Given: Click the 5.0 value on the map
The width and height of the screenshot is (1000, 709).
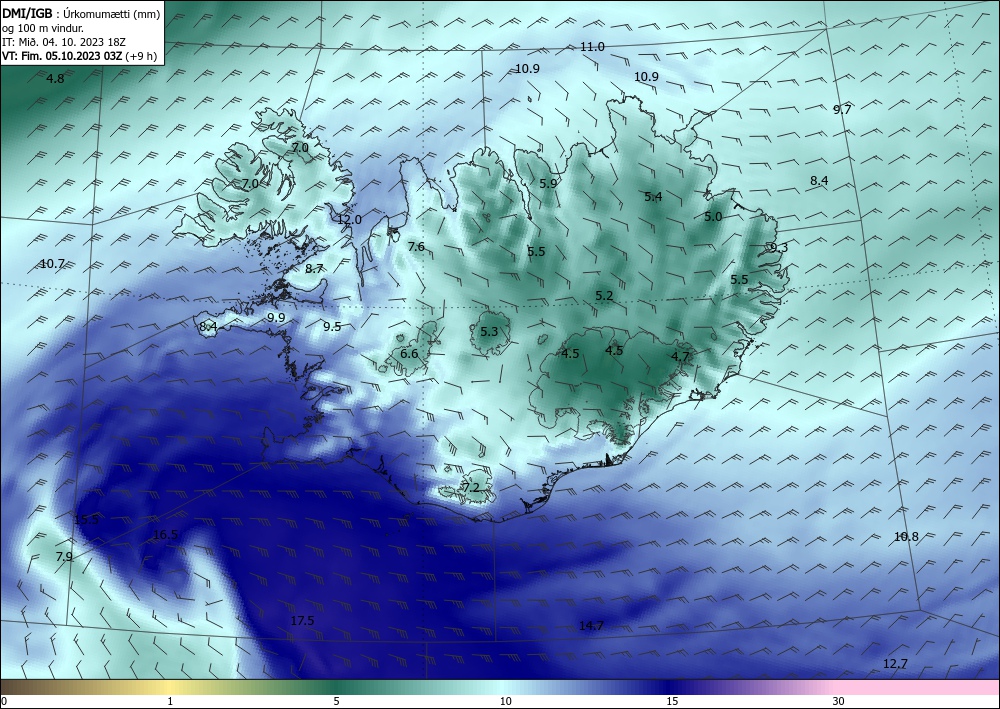Looking at the screenshot, I should click(x=713, y=217).
